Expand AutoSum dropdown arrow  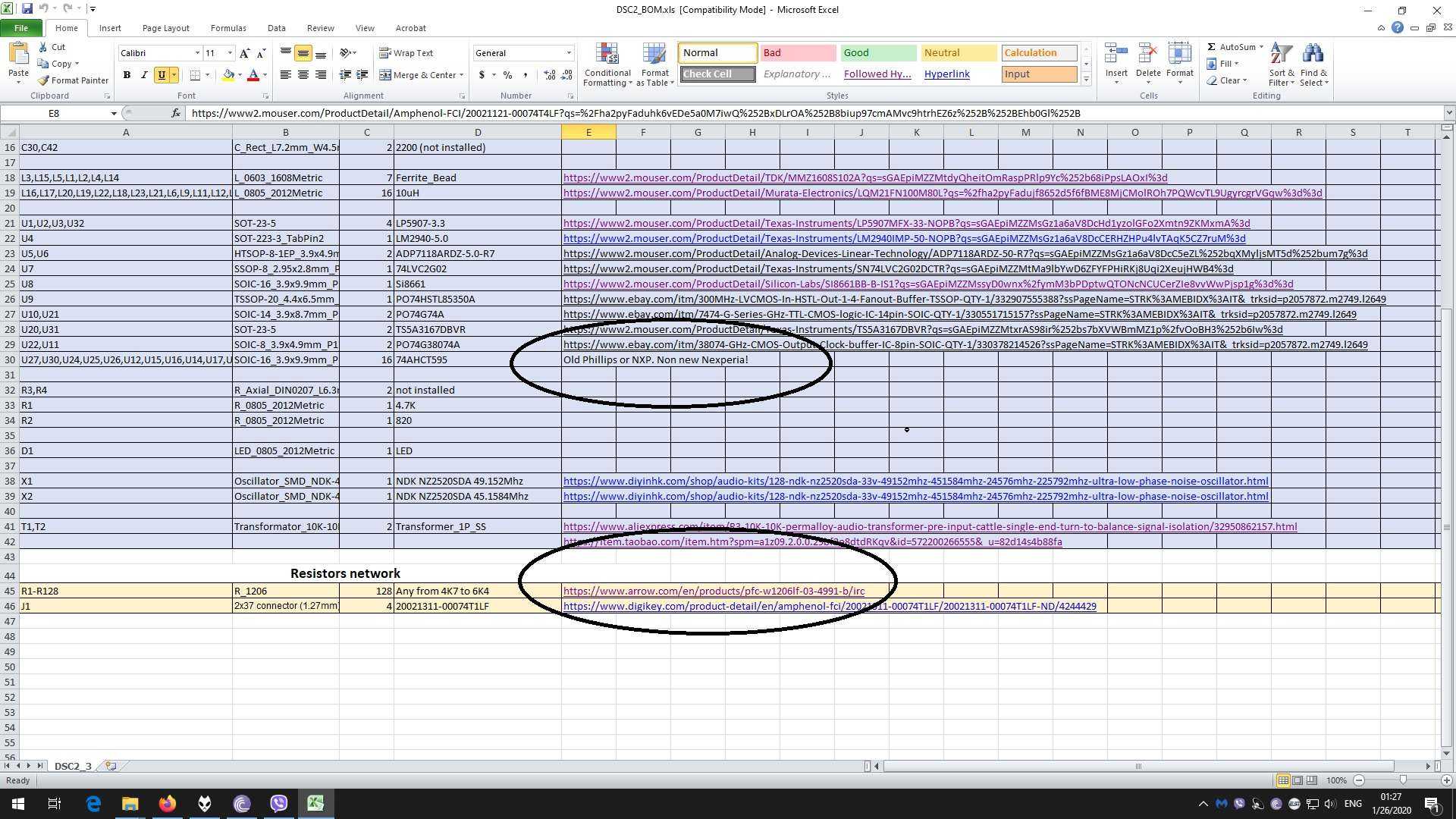pyautogui.click(x=1261, y=47)
